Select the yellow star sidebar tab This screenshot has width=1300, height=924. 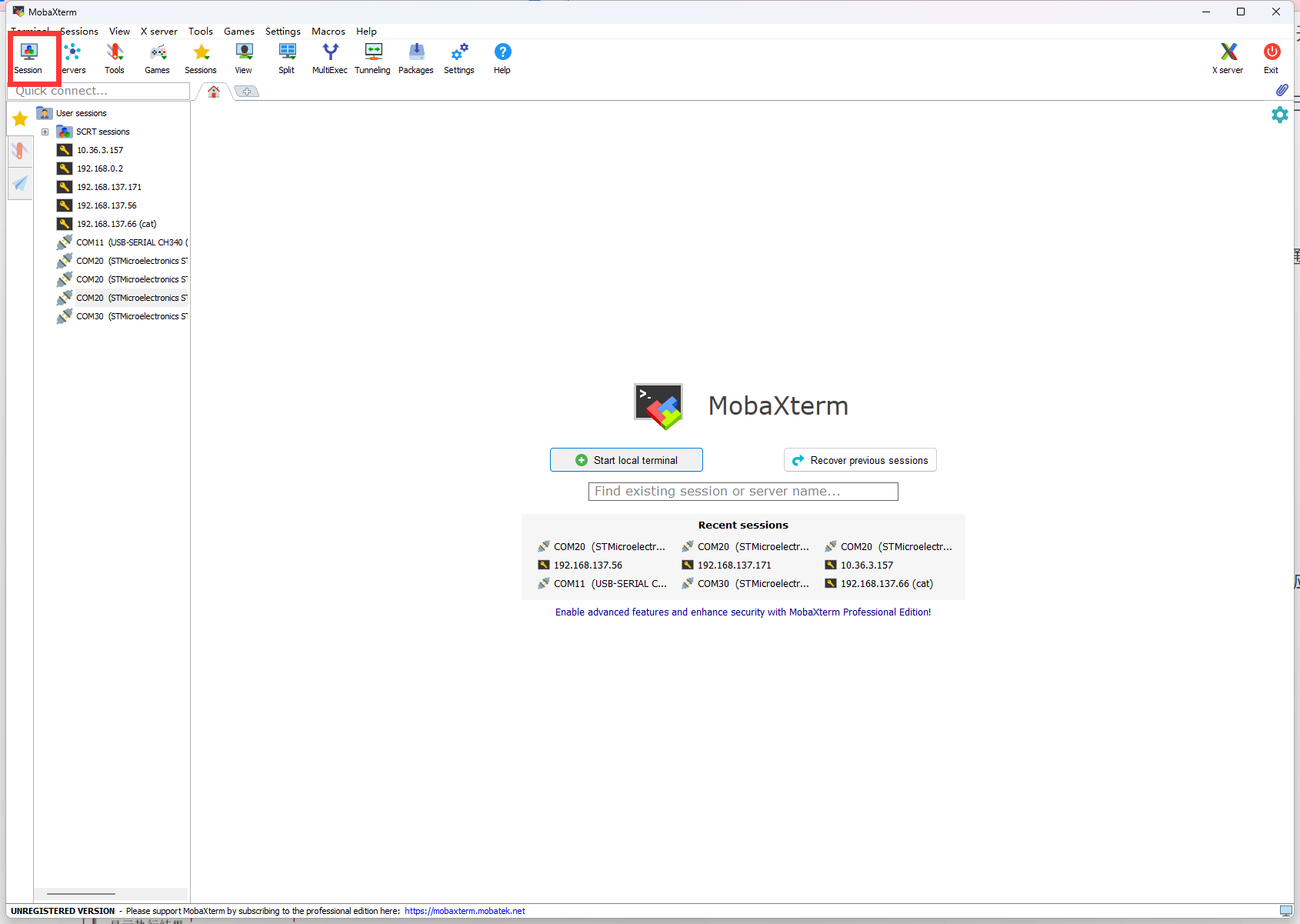(20, 118)
